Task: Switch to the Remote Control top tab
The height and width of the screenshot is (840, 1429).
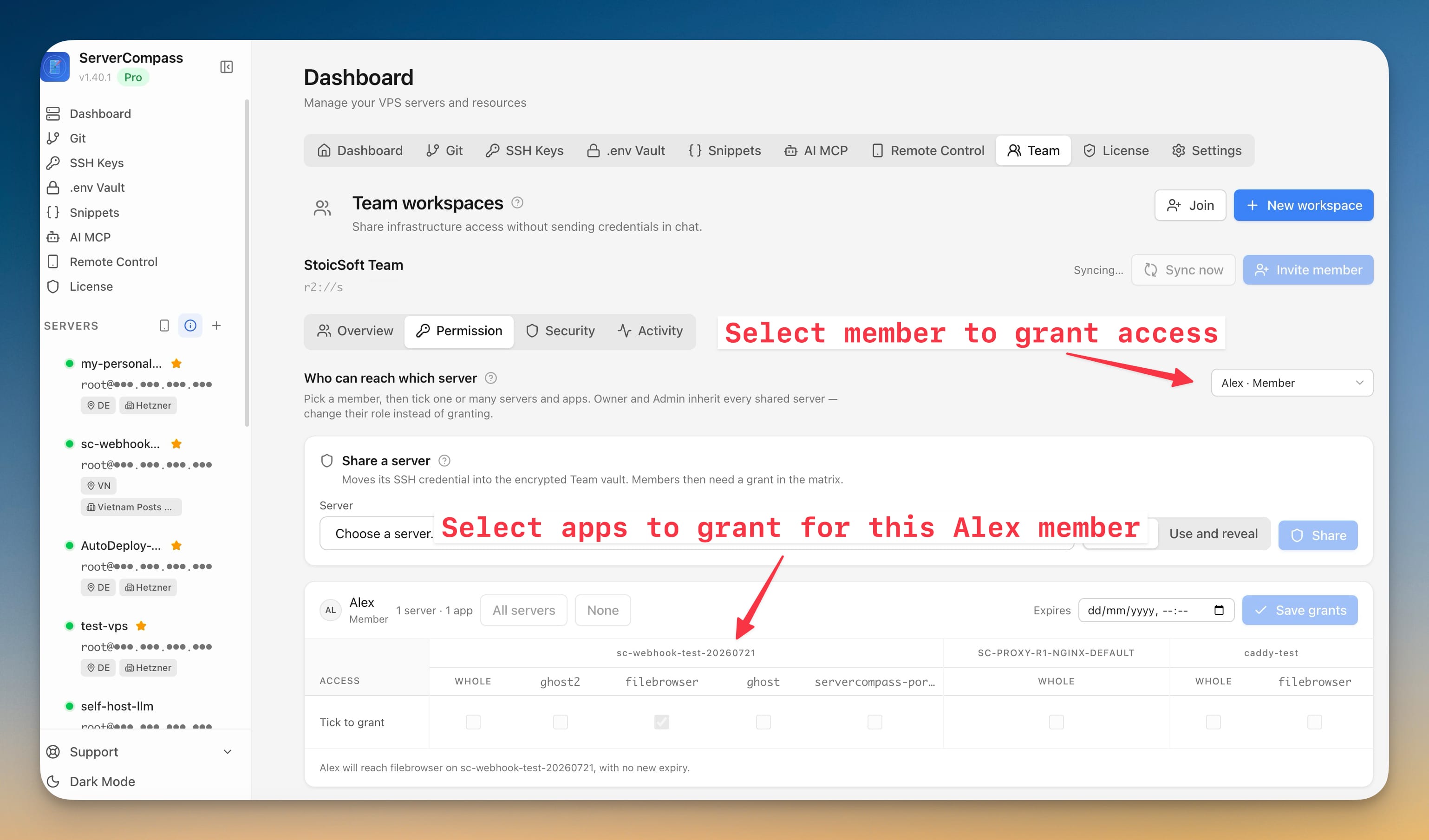Action: tap(928, 150)
